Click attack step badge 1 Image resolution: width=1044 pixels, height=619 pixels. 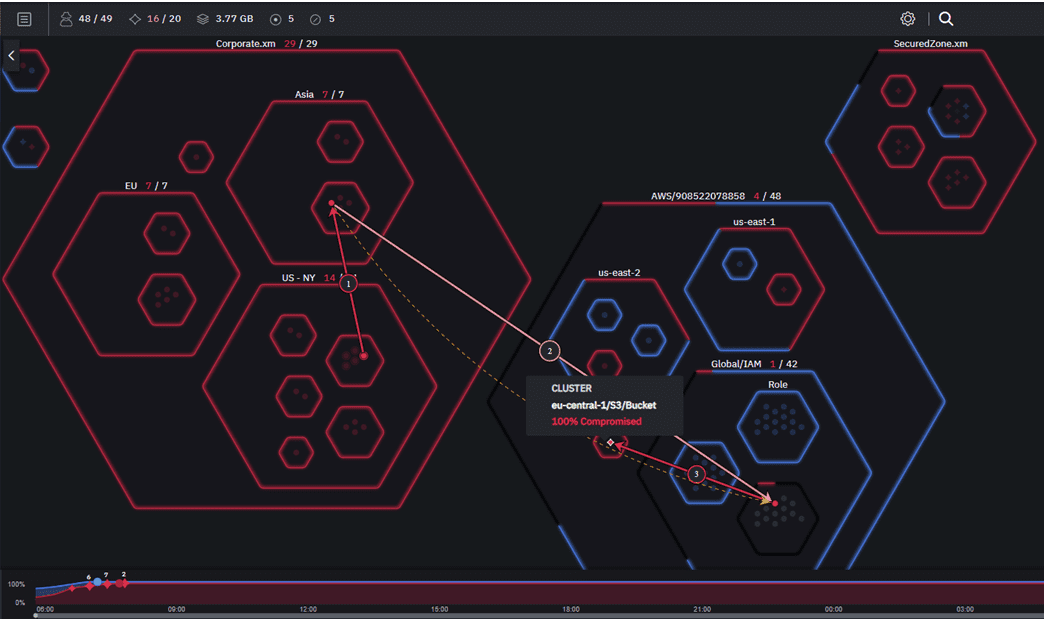coord(347,283)
